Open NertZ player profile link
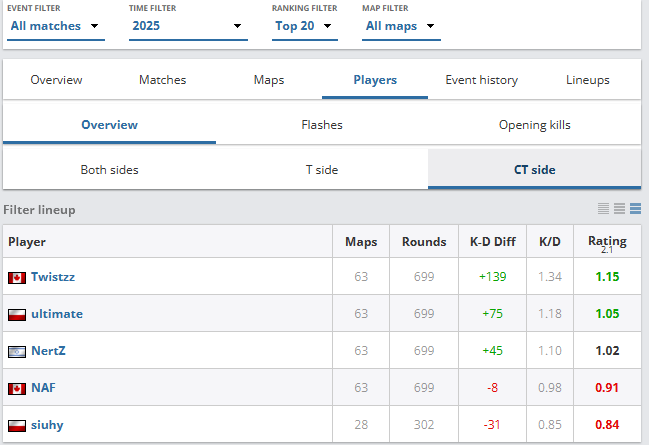The image size is (649, 445). click(x=48, y=351)
